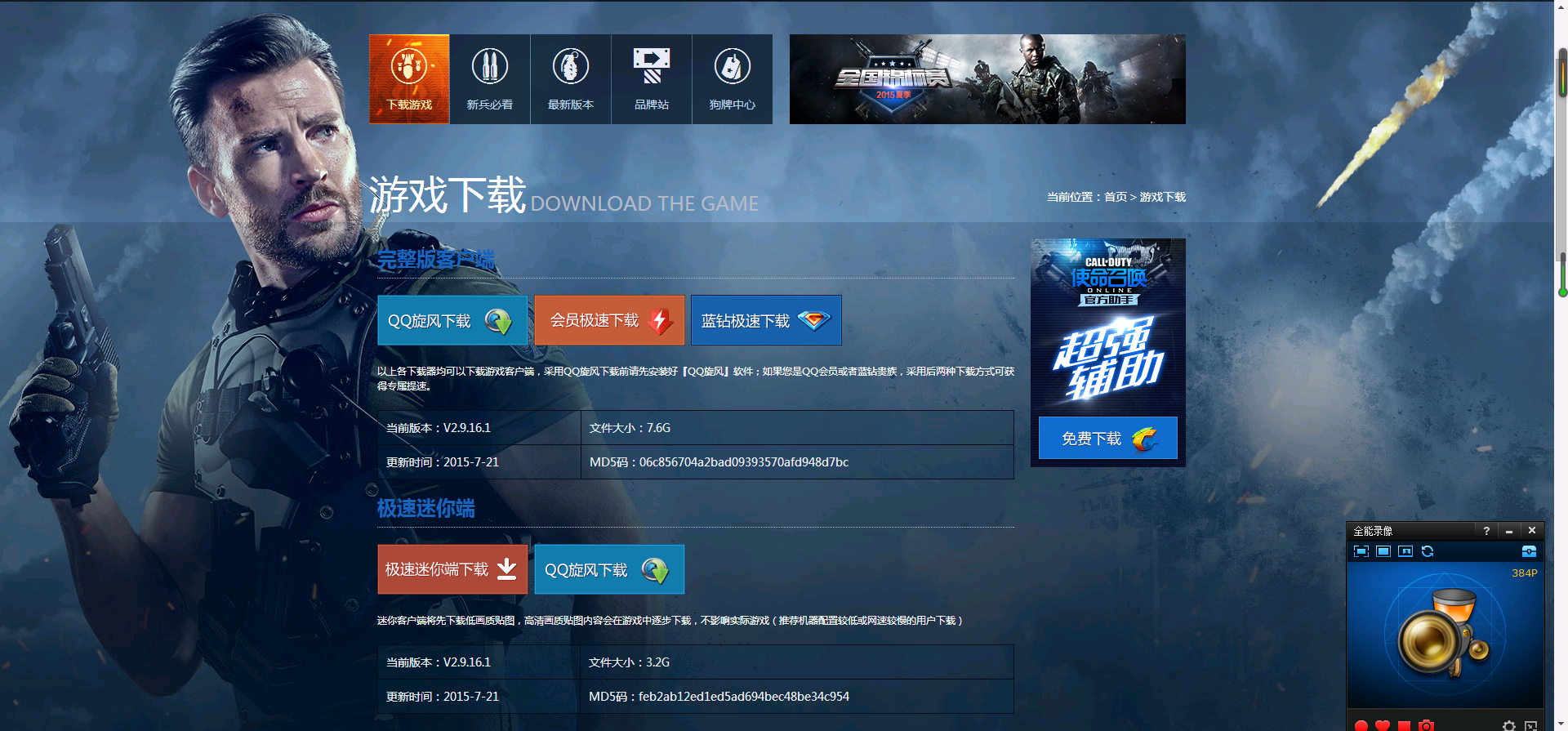Open the 下载游戏 navigation tab
This screenshot has height=731, width=1568.
(408, 79)
